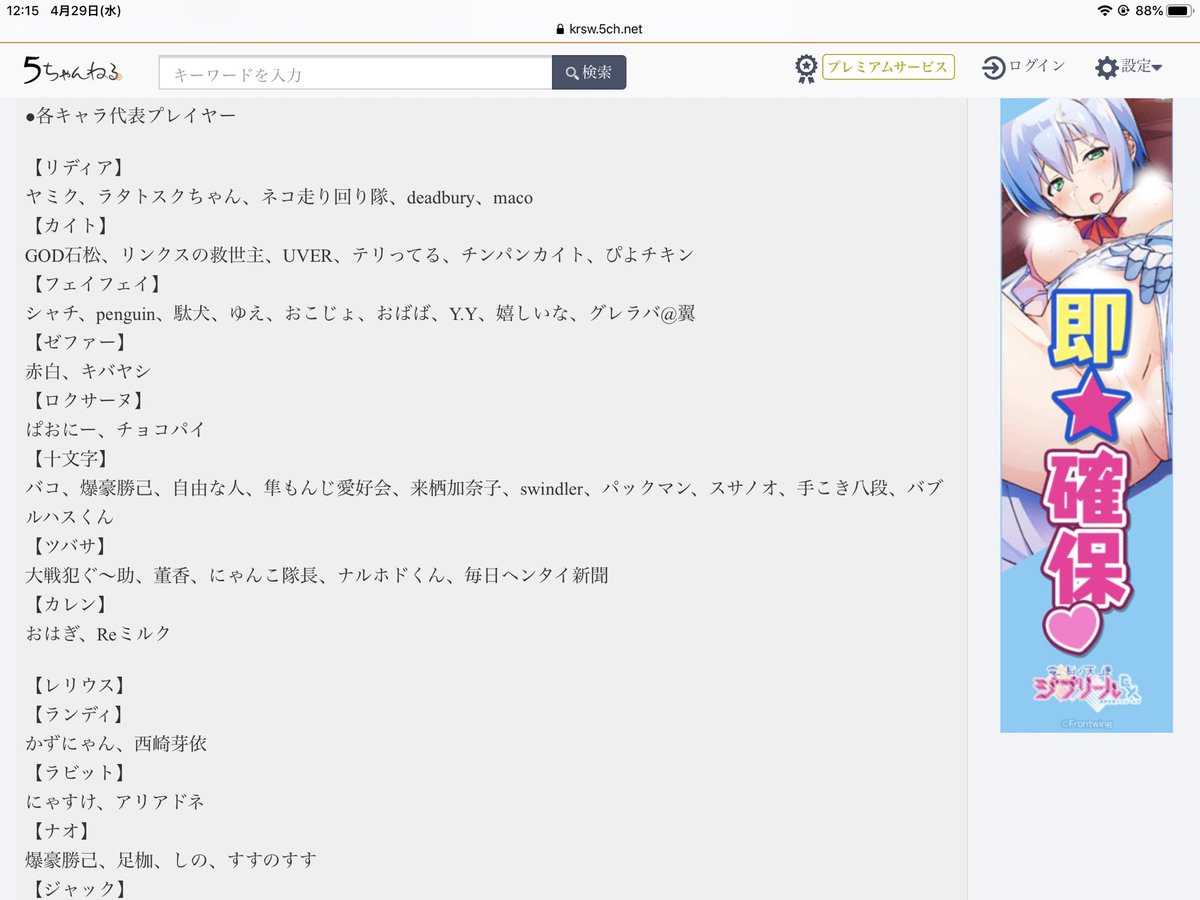Screen dimensions: 1200x900
Task: Click the line starting with バコ、爆豪勝己
Action: (485, 502)
